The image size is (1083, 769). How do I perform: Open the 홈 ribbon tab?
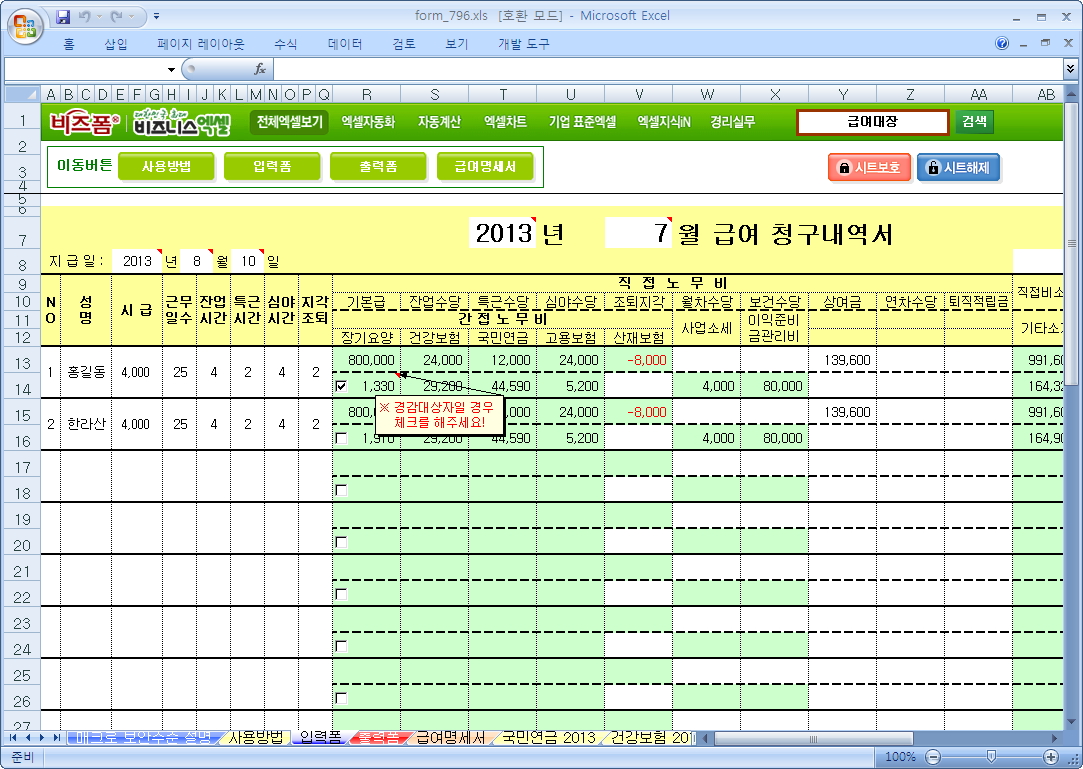[x=68, y=44]
